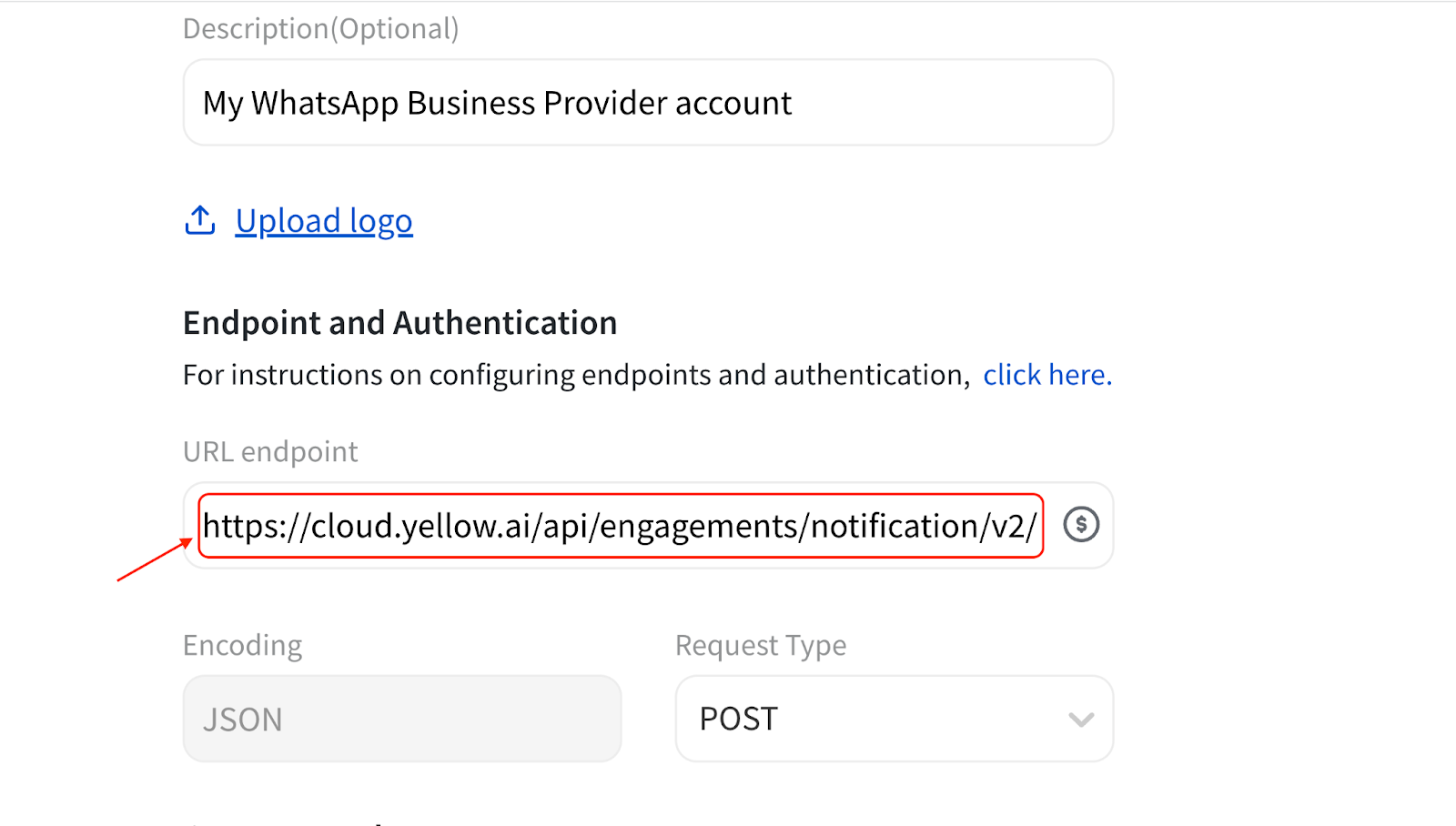Open the Upload logo link
The width and height of the screenshot is (1456, 826).
[x=323, y=221]
